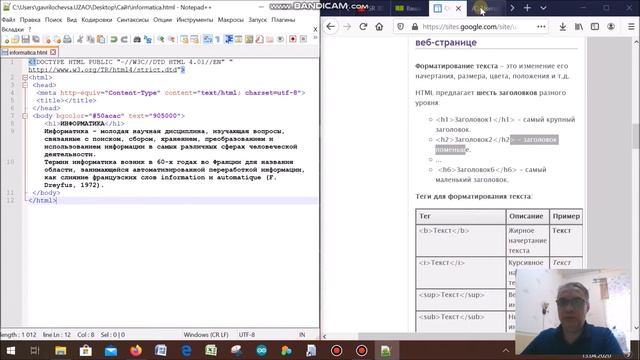This screenshot has width=640, height=360.
Task: Open Microsoft Edge from the taskbar
Action: point(186,351)
